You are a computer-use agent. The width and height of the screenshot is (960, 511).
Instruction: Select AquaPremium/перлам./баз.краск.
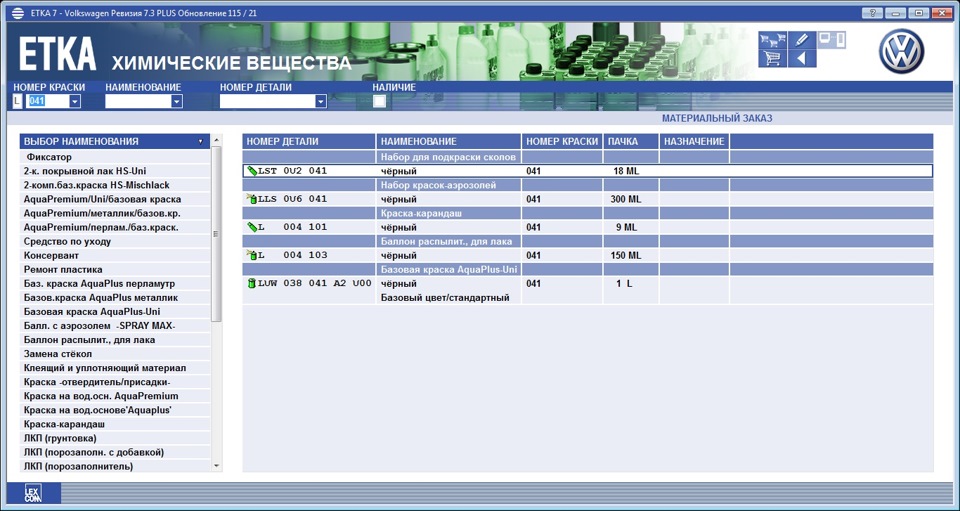click(115, 228)
